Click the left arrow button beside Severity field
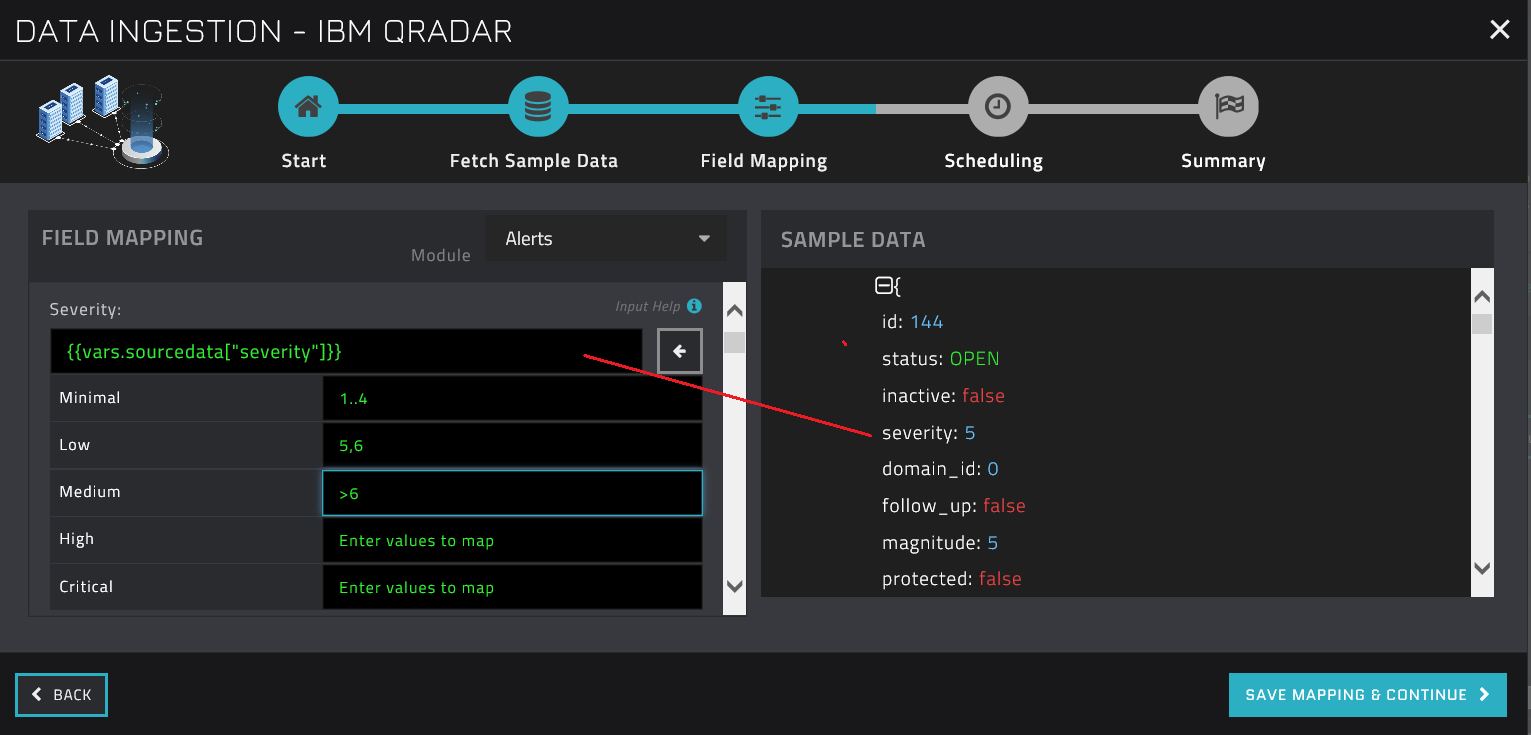This screenshot has width=1531, height=735. tap(680, 351)
